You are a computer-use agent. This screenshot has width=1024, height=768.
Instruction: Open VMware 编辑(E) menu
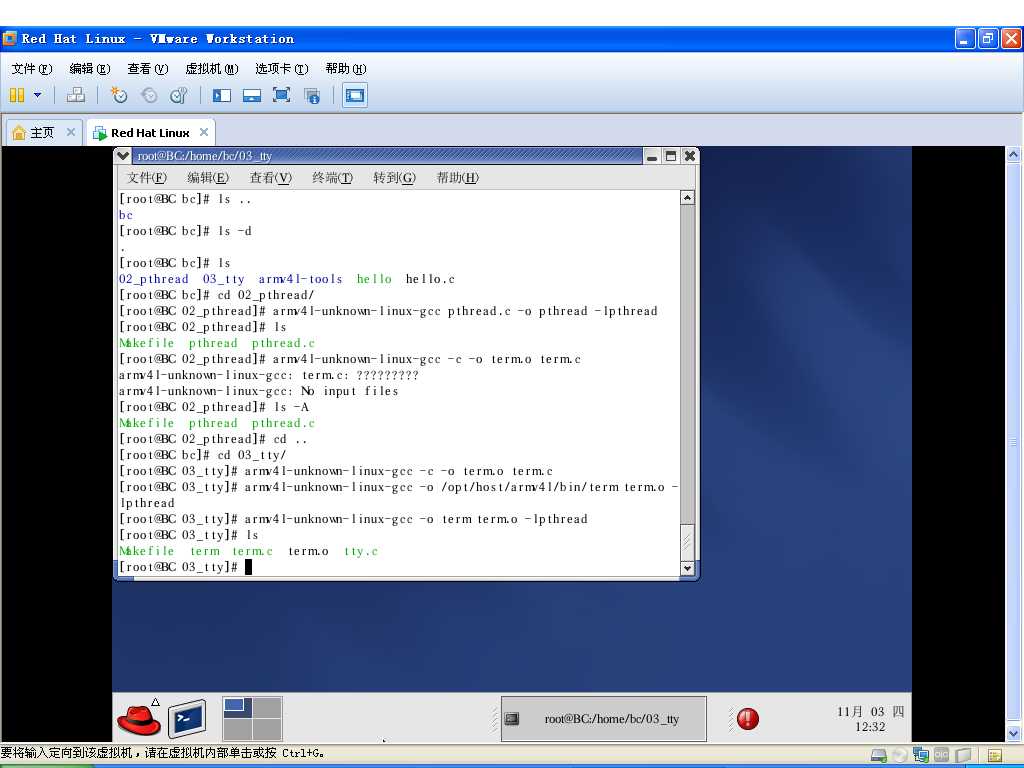point(89,69)
